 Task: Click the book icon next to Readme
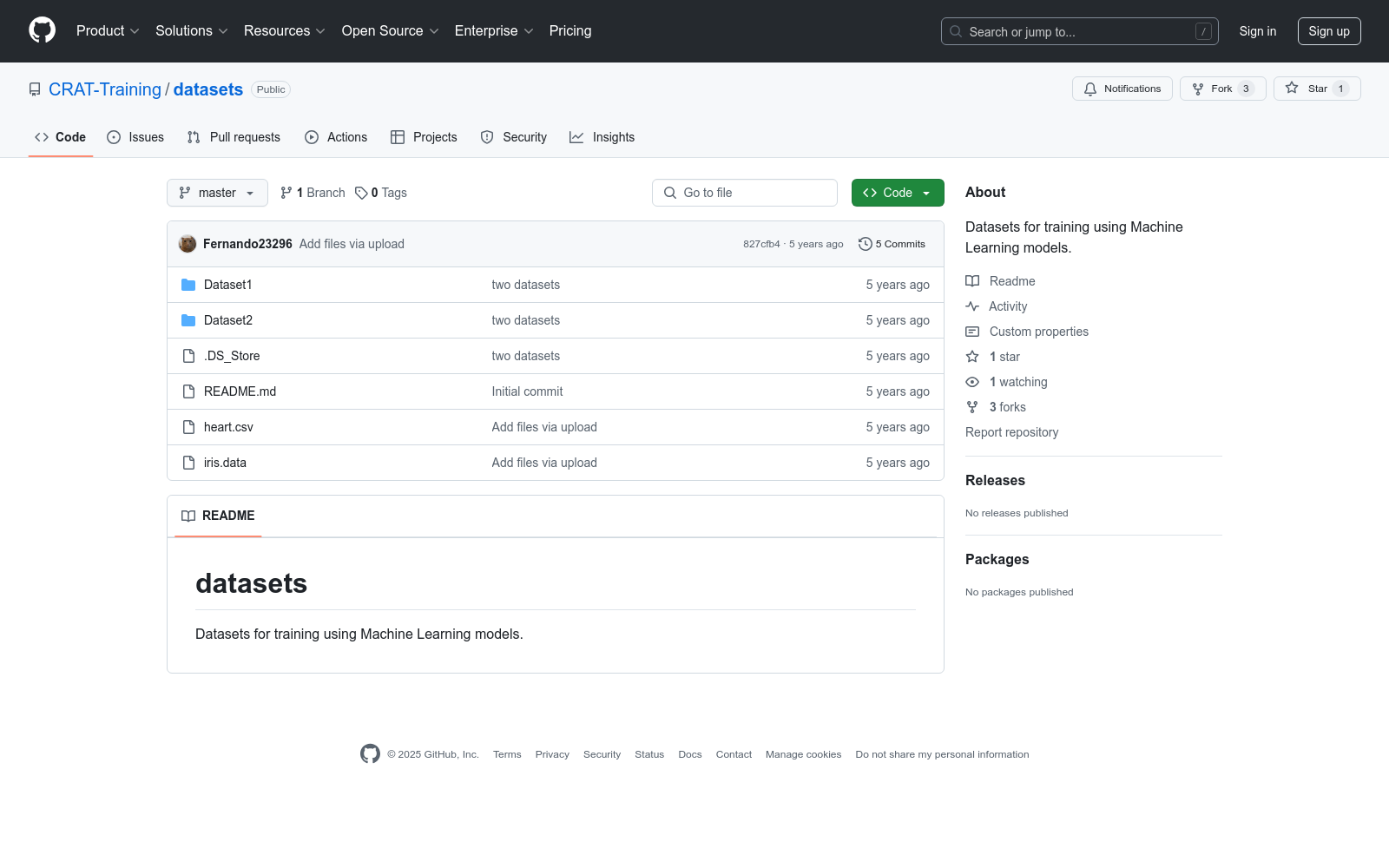click(972, 281)
